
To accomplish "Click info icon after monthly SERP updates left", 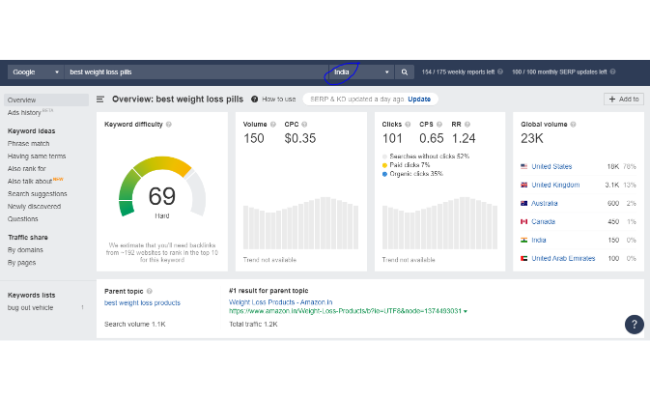I will [x=613, y=72].
